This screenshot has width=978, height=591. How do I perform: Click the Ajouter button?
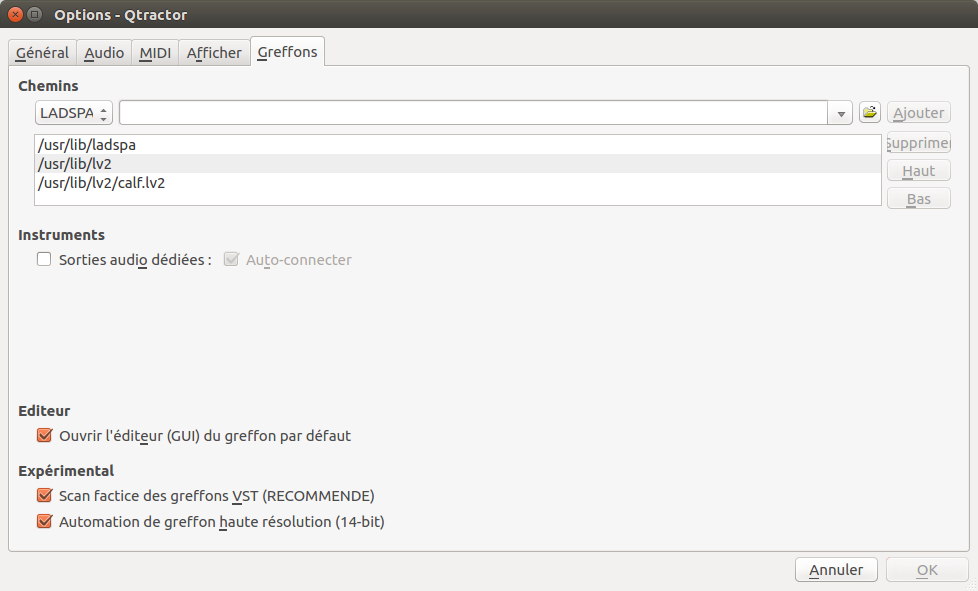click(918, 113)
